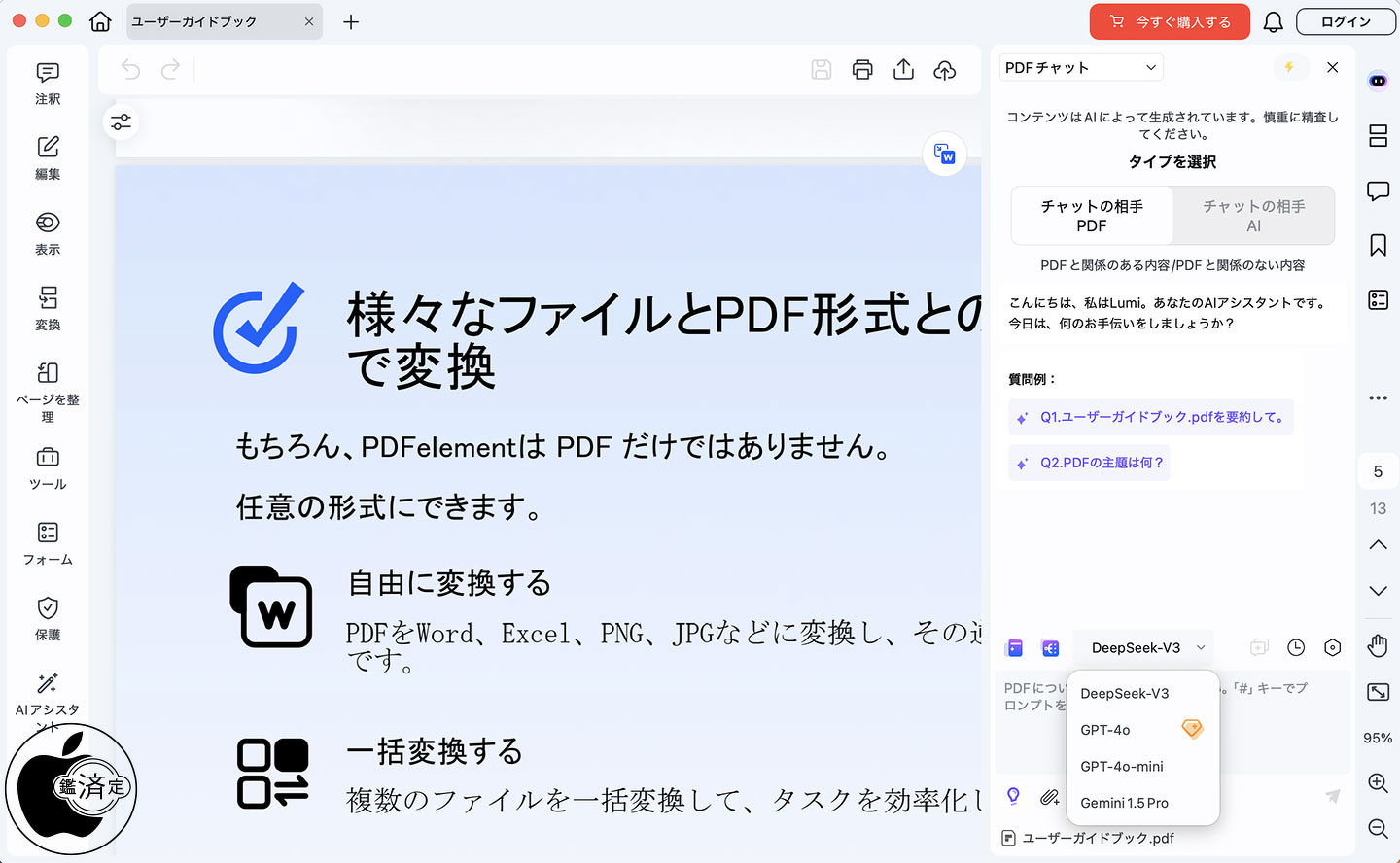Redo the last action

170,70
